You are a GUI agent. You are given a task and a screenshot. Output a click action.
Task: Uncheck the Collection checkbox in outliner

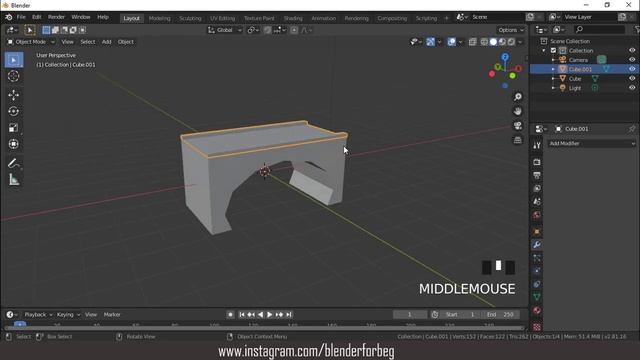coord(553,51)
